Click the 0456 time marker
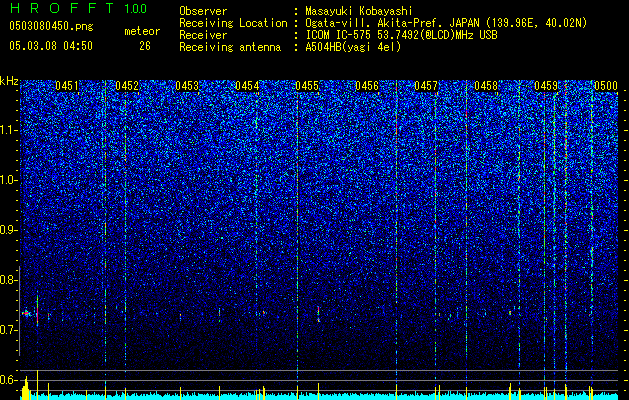This screenshot has width=629, height=400. (367, 86)
